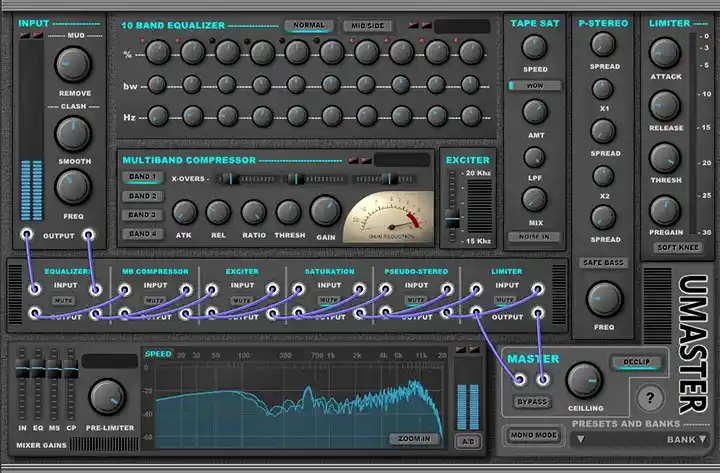Toggle master BYPASS
Screen dimensions: 720x473
532,402
